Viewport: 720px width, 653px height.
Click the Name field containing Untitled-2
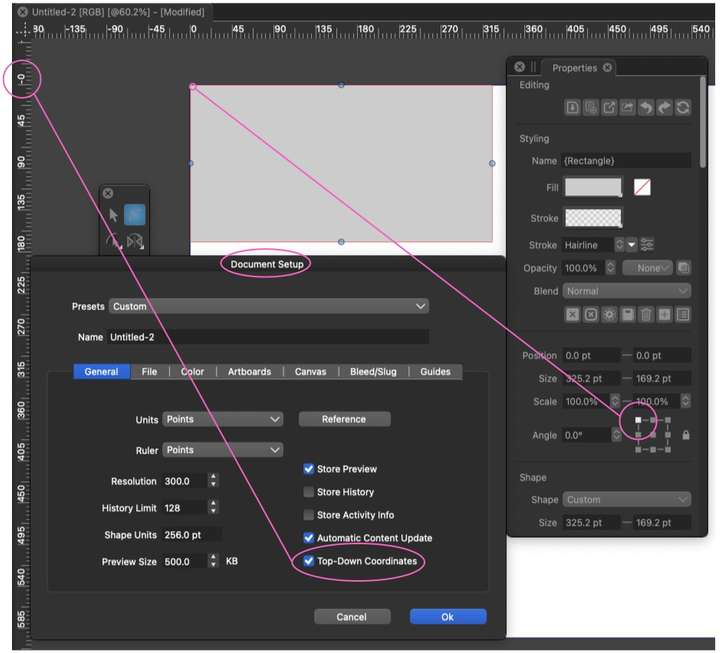[x=268, y=337]
